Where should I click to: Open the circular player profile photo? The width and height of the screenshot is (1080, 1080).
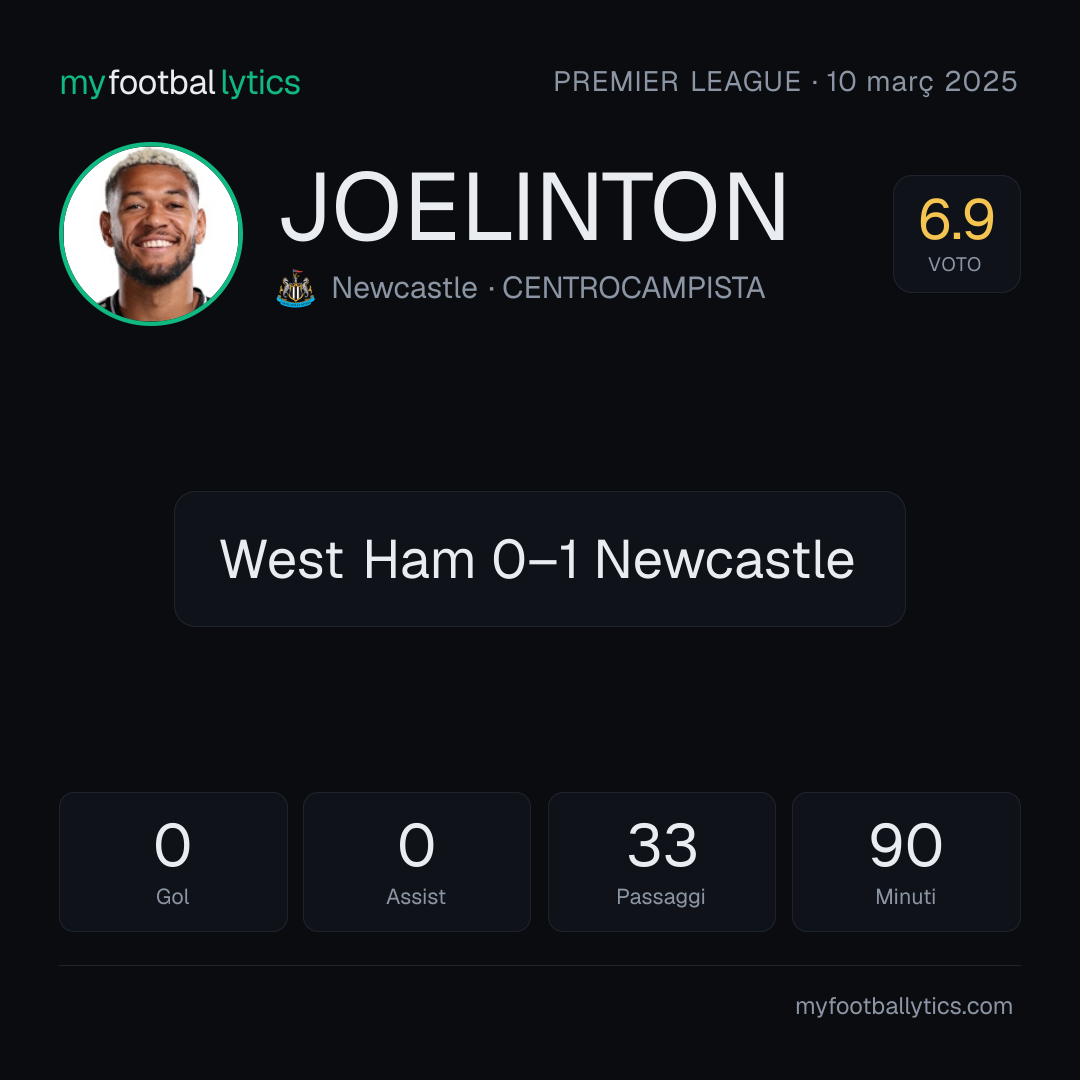(x=151, y=233)
